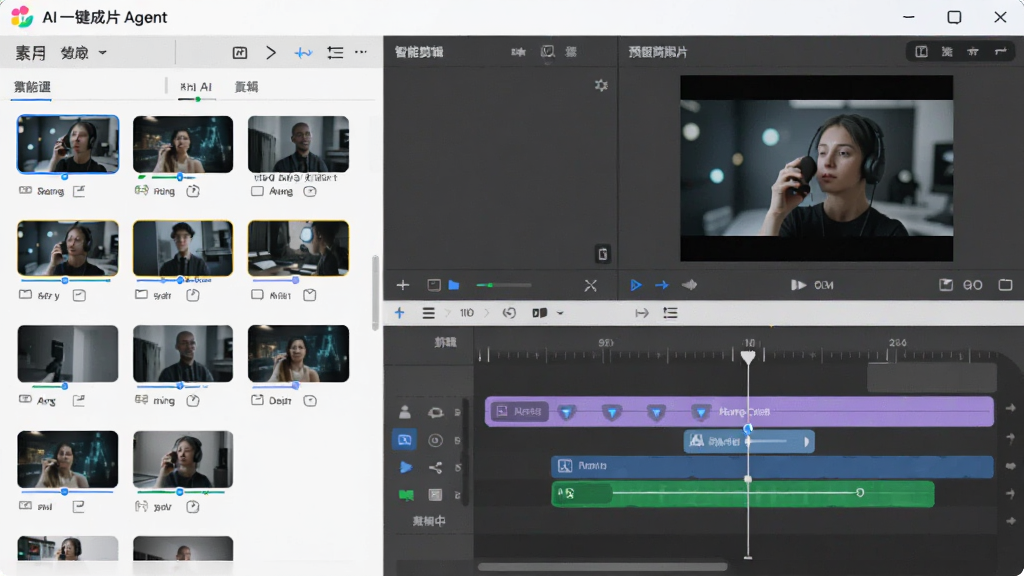Tick the checkbox under the smiling man thumbnail

click(x=257, y=191)
